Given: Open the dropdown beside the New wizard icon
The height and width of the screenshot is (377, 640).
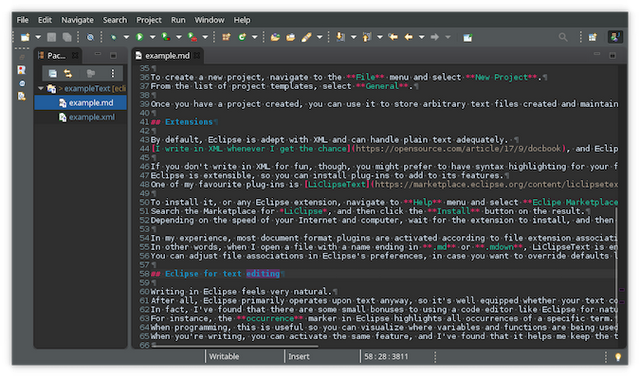Looking at the screenshot, I should (x=38, y=37).
